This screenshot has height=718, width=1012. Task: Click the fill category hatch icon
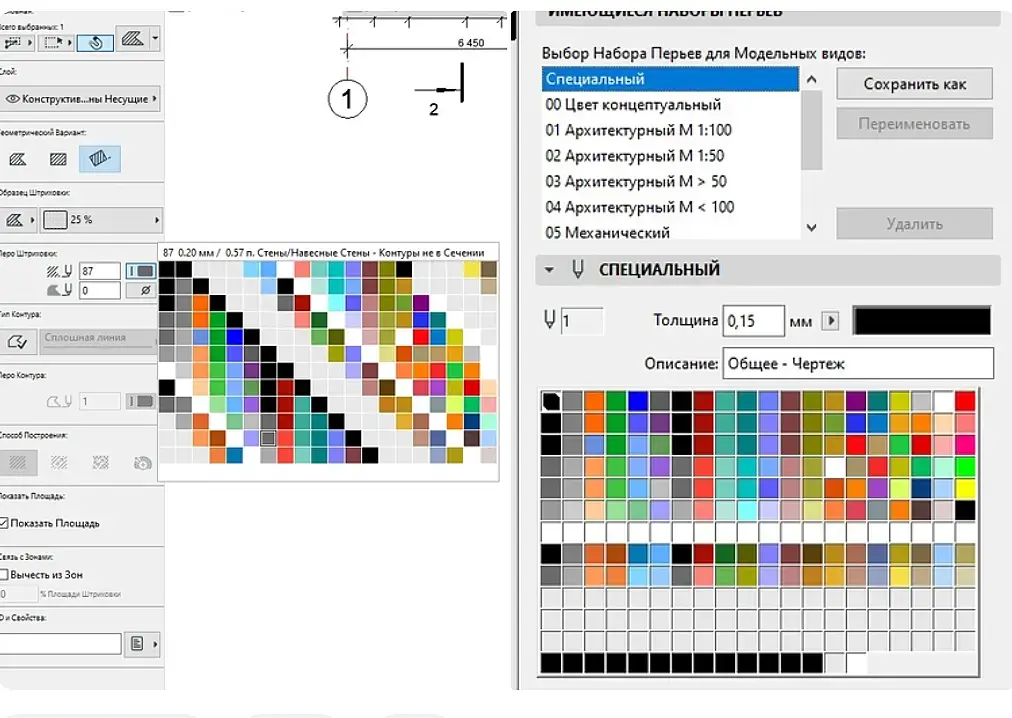click(x=14, y=220)
